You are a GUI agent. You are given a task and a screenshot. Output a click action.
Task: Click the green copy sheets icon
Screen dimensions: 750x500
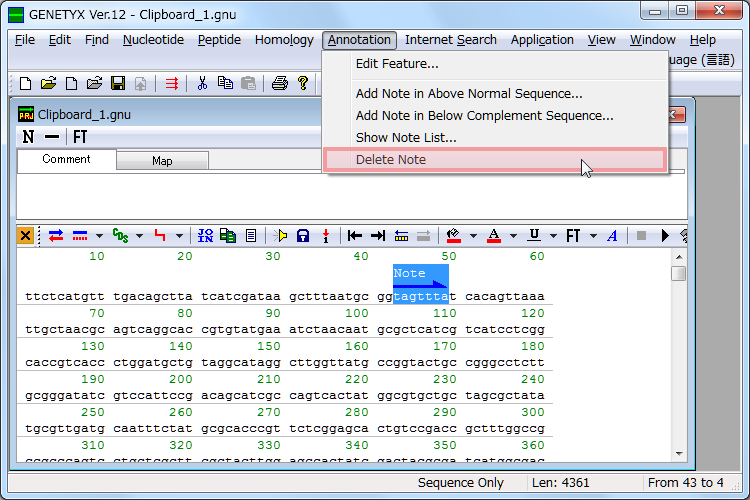click(228, 235)
